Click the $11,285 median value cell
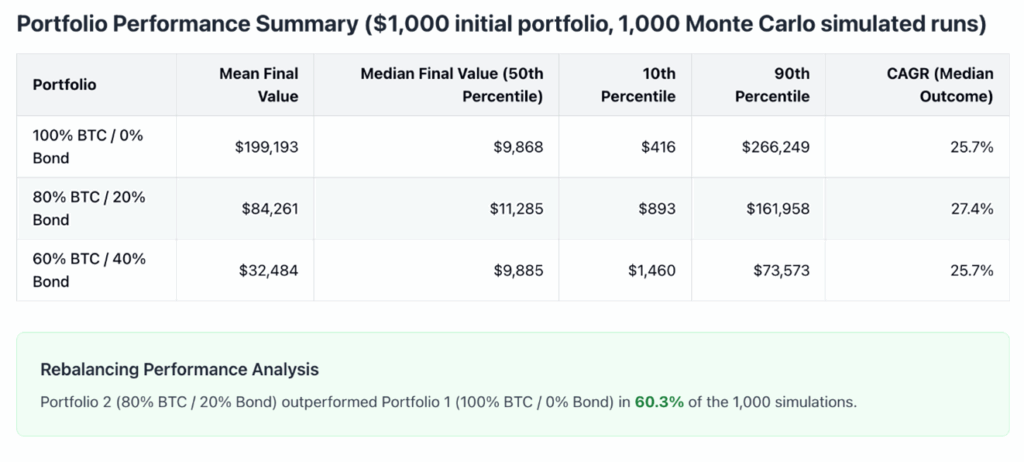Viewport: 1024px width, 462px height. (517, 209)
